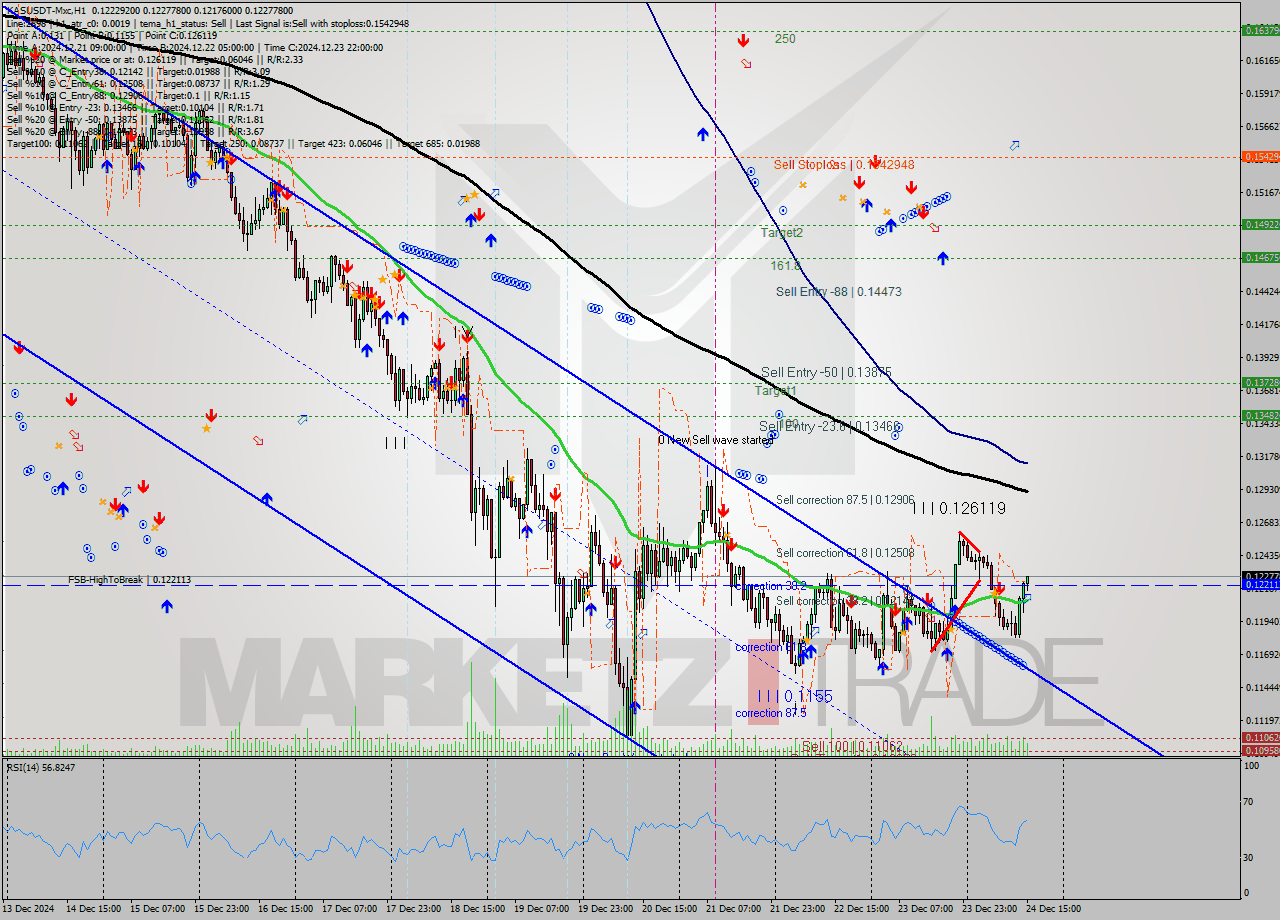1280x920 pixels.
Task: Click the 'RSI(14) 56.8247' indicator label
Action: 41,767
